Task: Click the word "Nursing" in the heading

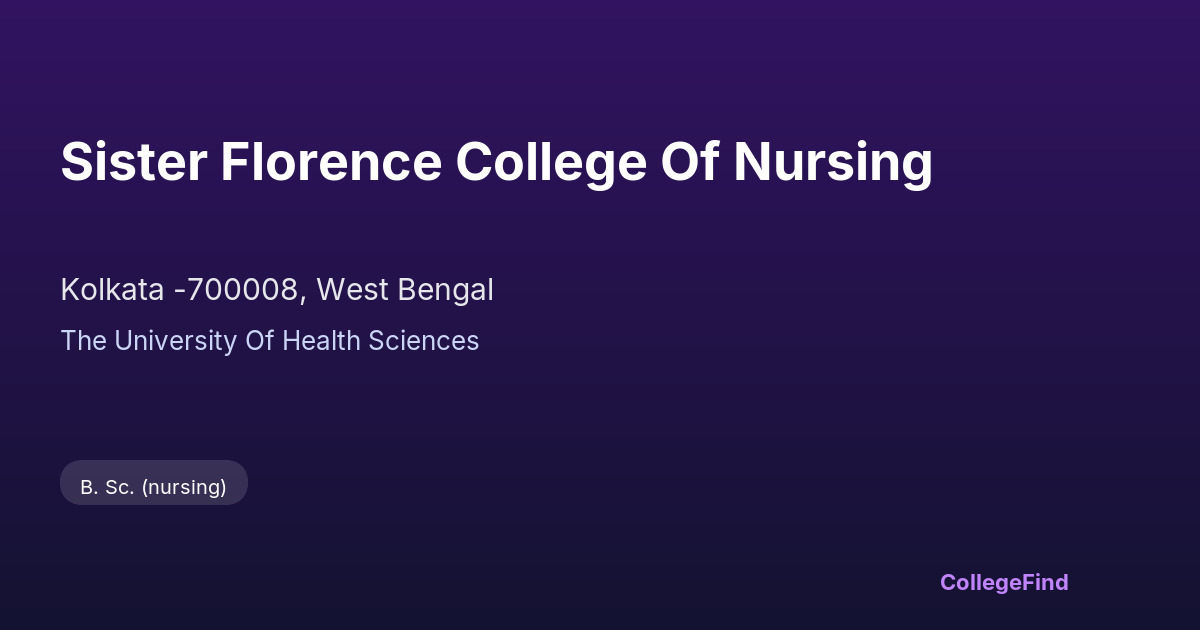Action: coord(832,162)
